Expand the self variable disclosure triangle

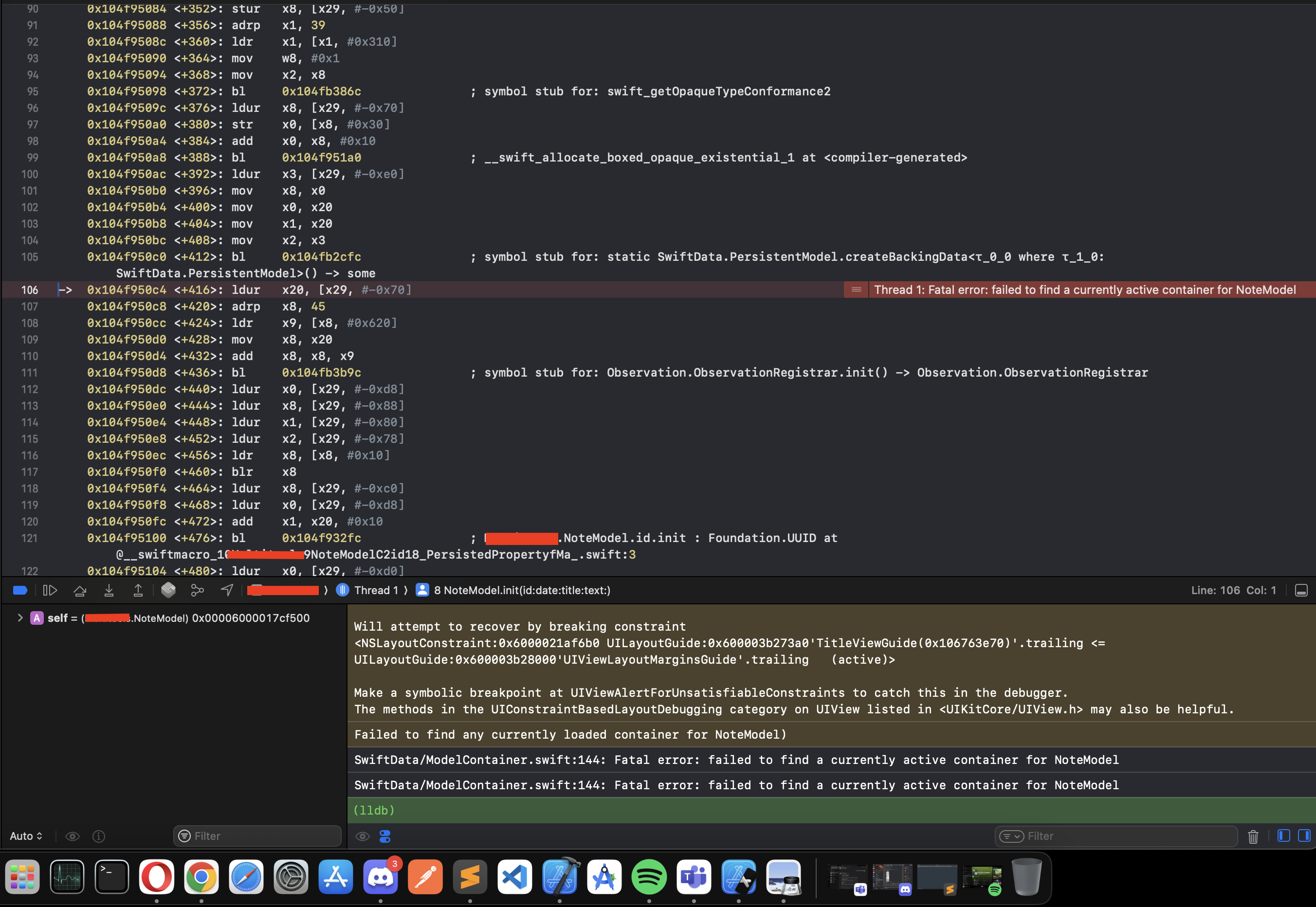20,618
